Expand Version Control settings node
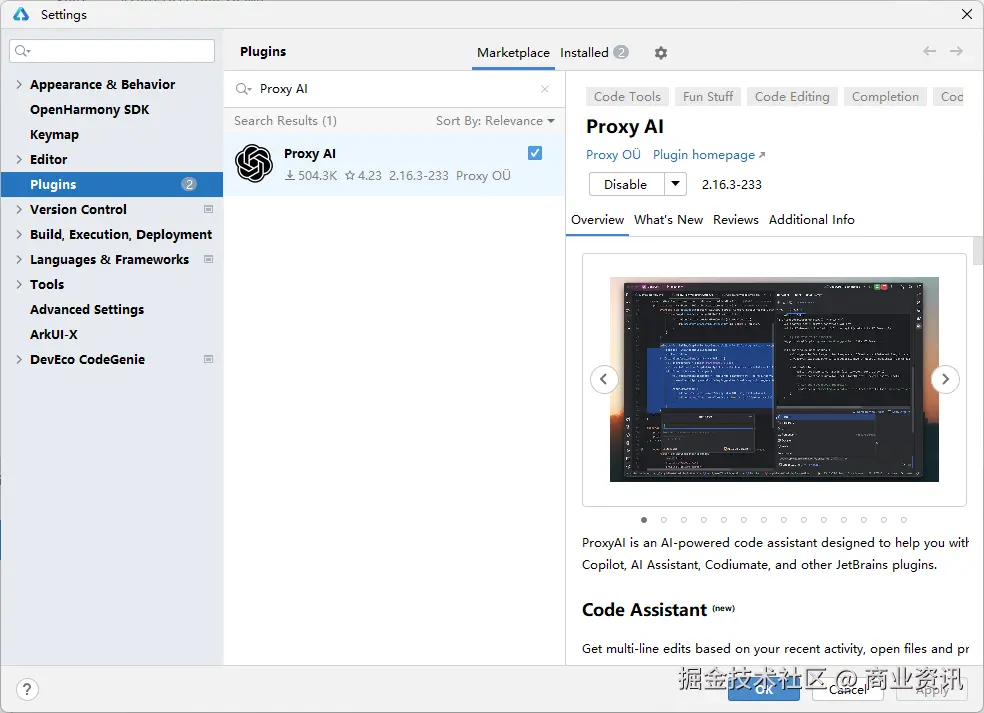The width and height of the screenshot is (984, 713). pyautogui.click(x=19, y=209)
